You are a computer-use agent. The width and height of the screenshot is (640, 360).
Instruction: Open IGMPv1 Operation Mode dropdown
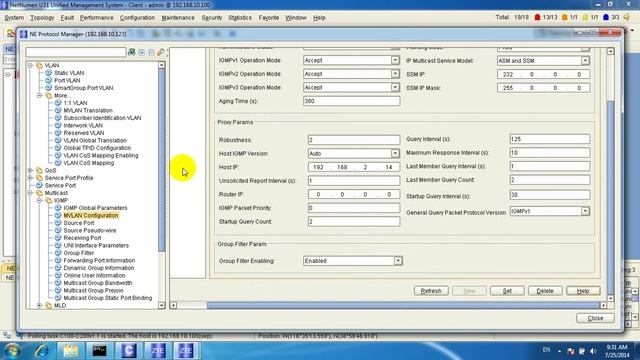[395, 60]
